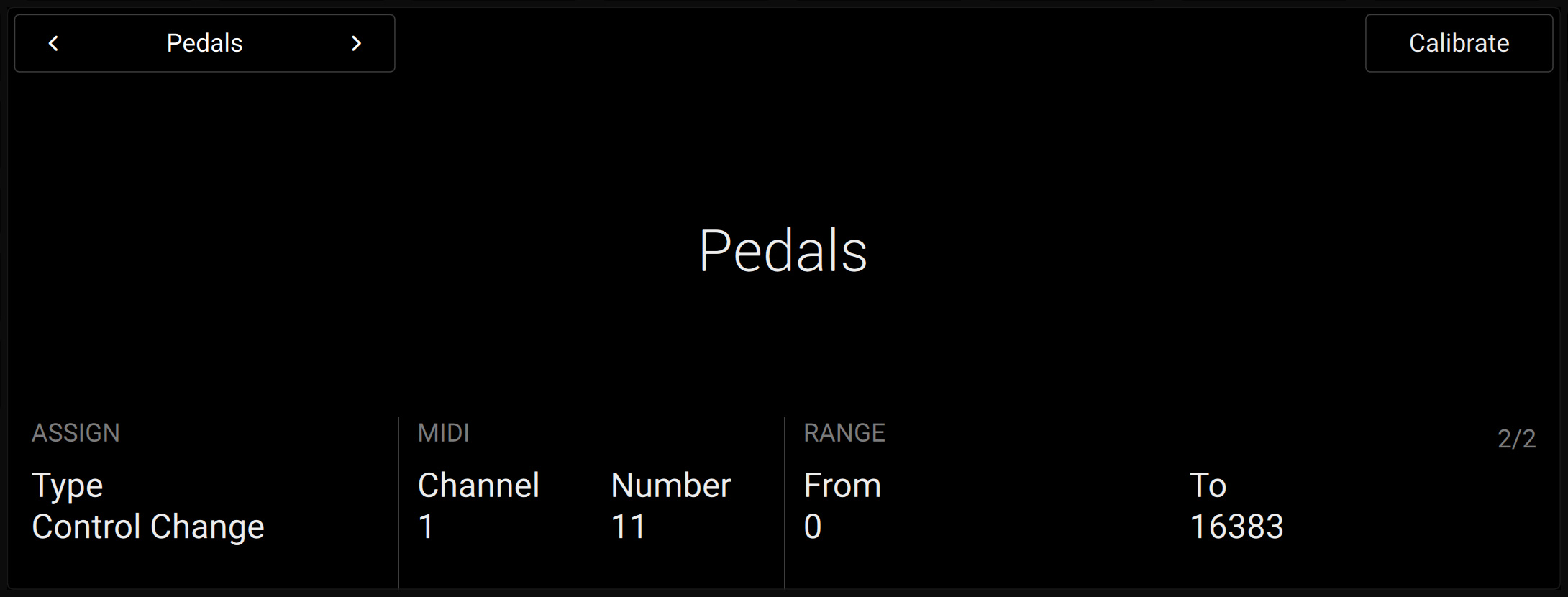Adjust the MIDI Number value 11
1568x597 pixels.
click(628, 527)
